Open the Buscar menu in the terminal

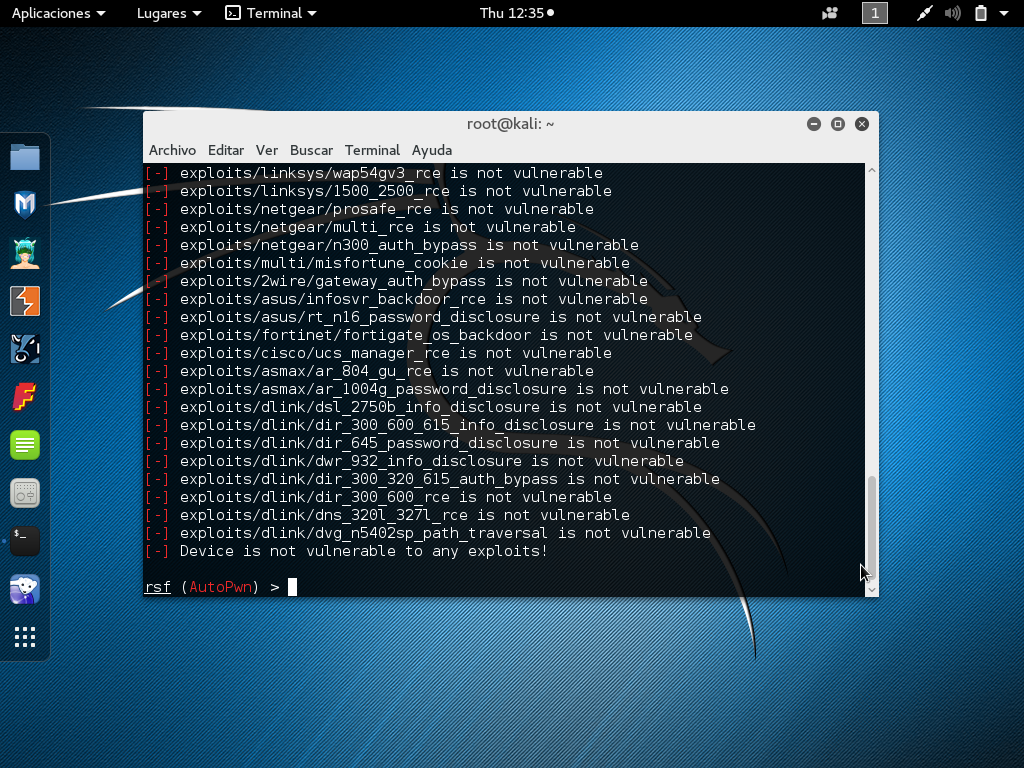(311, 150)
